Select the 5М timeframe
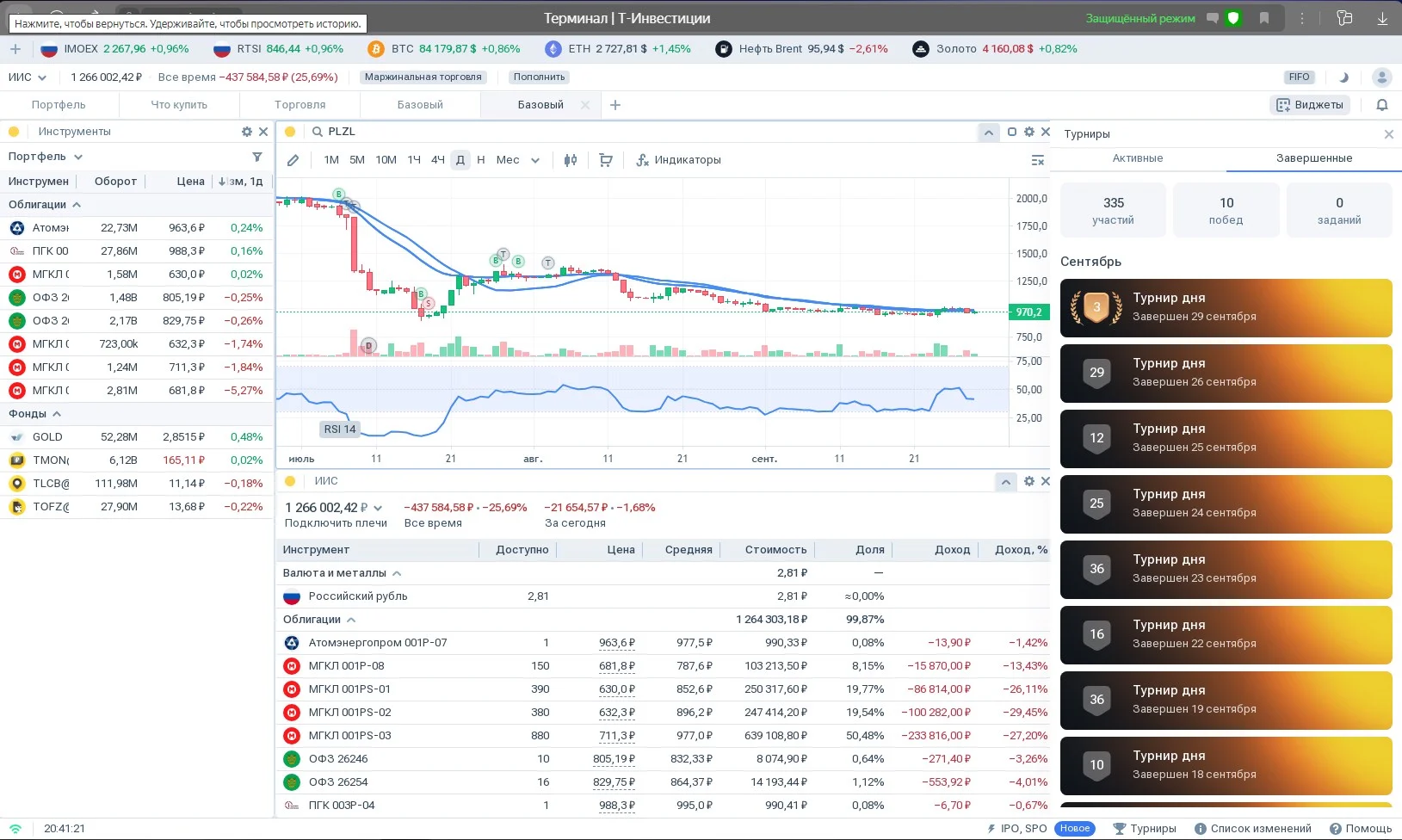 pos(357,160)
